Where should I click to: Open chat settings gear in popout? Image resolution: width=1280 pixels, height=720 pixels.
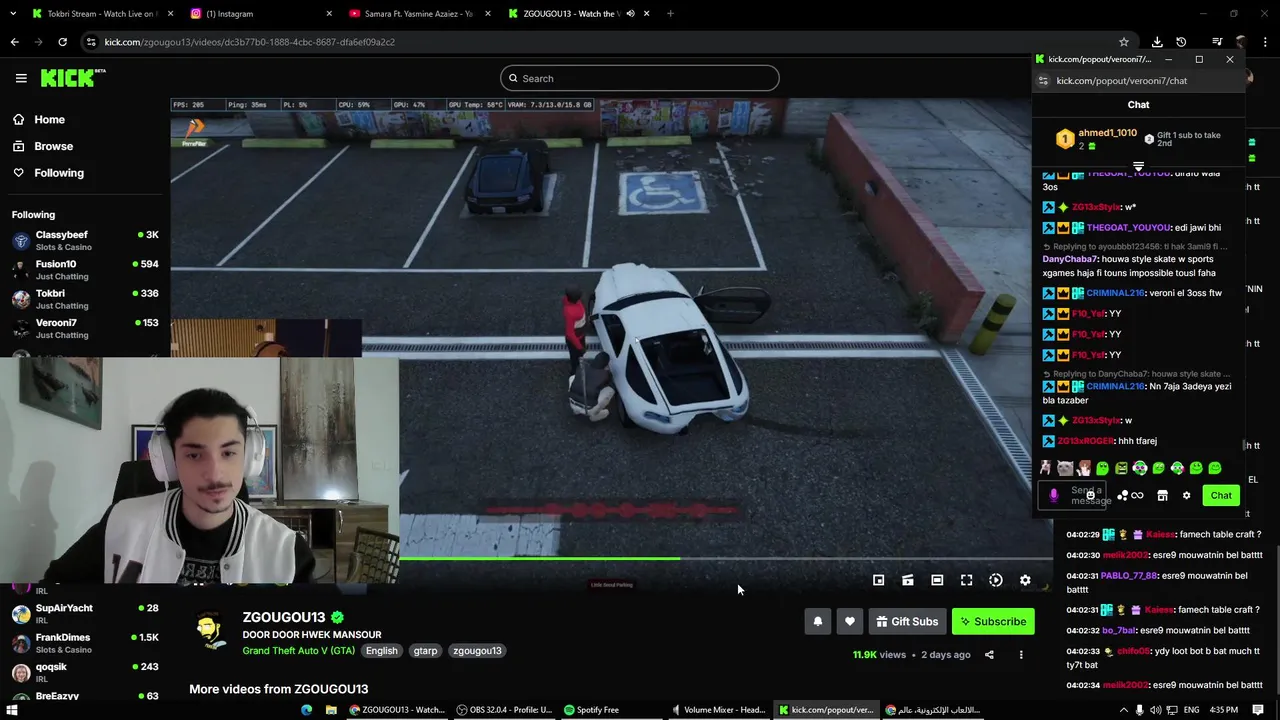1186,496
